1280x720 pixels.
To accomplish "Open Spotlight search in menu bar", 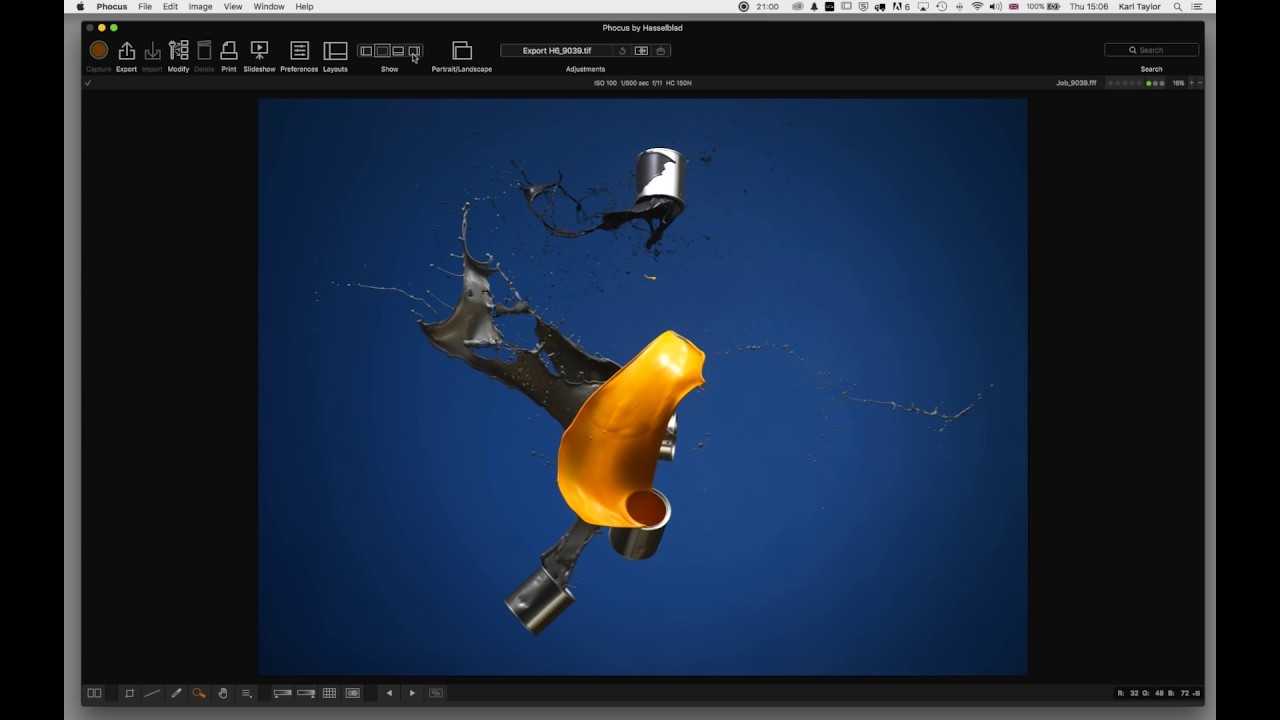I will (1178, 7).
